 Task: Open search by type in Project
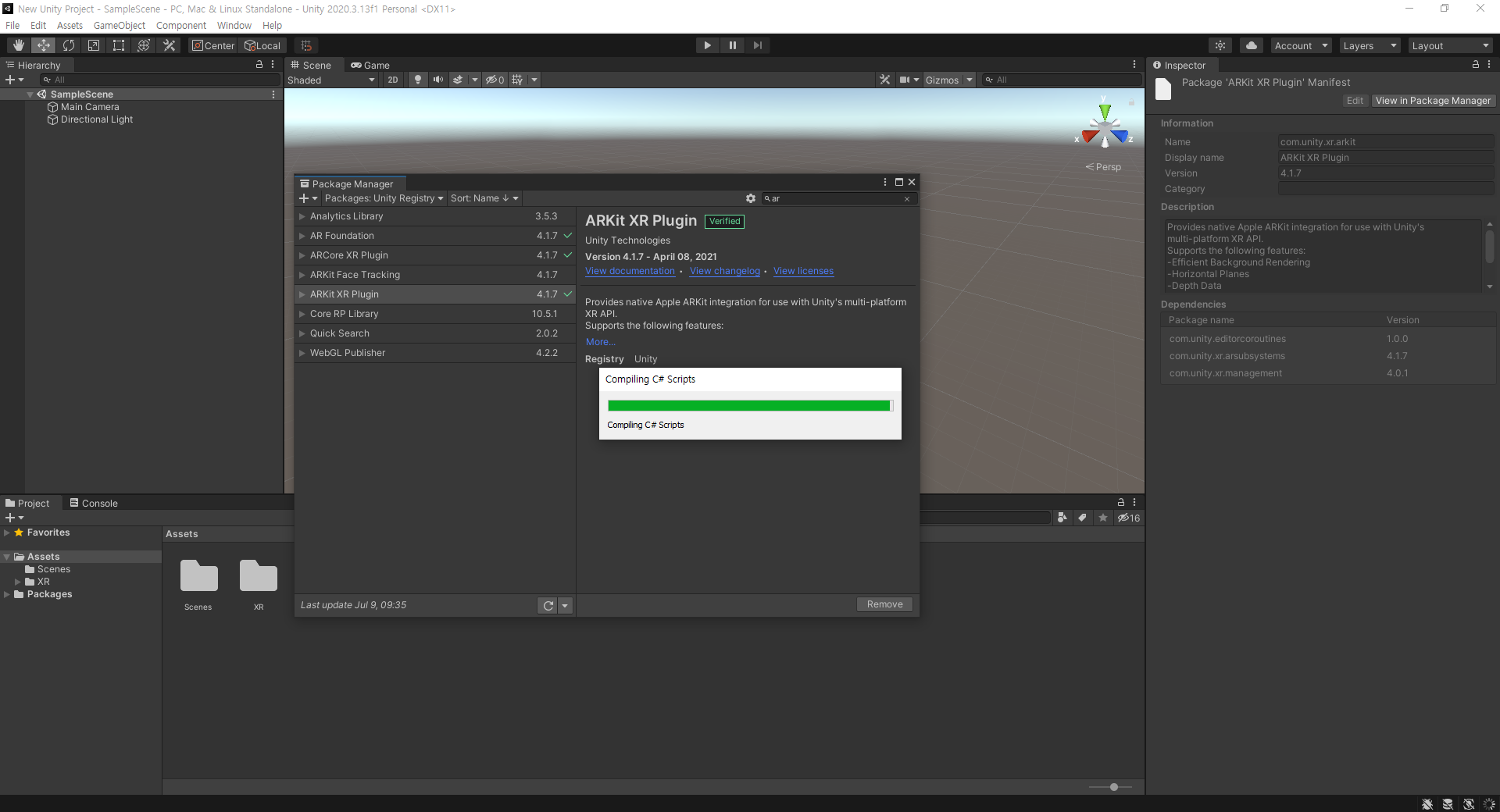pyautogui.click(x=1062, y=518)
